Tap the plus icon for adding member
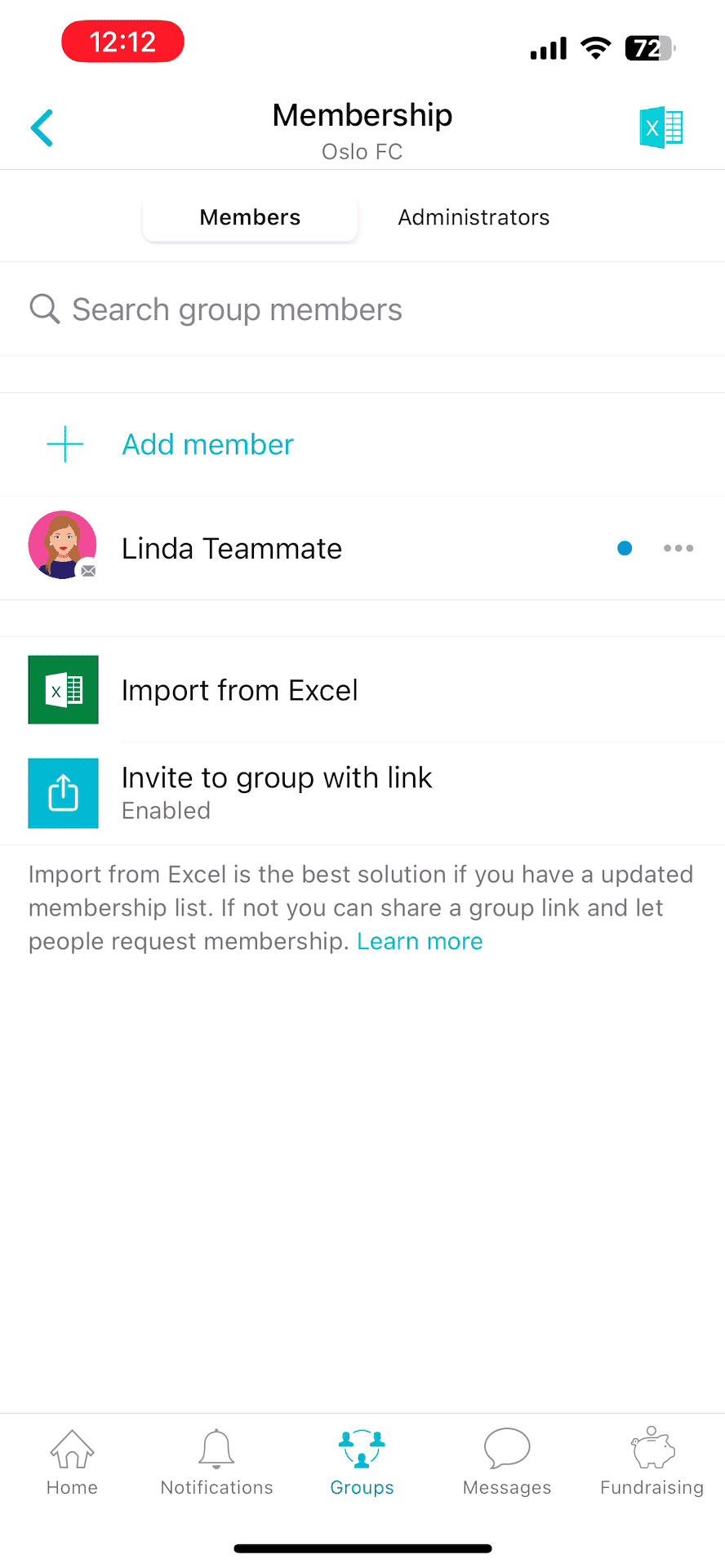 [65, 444]
